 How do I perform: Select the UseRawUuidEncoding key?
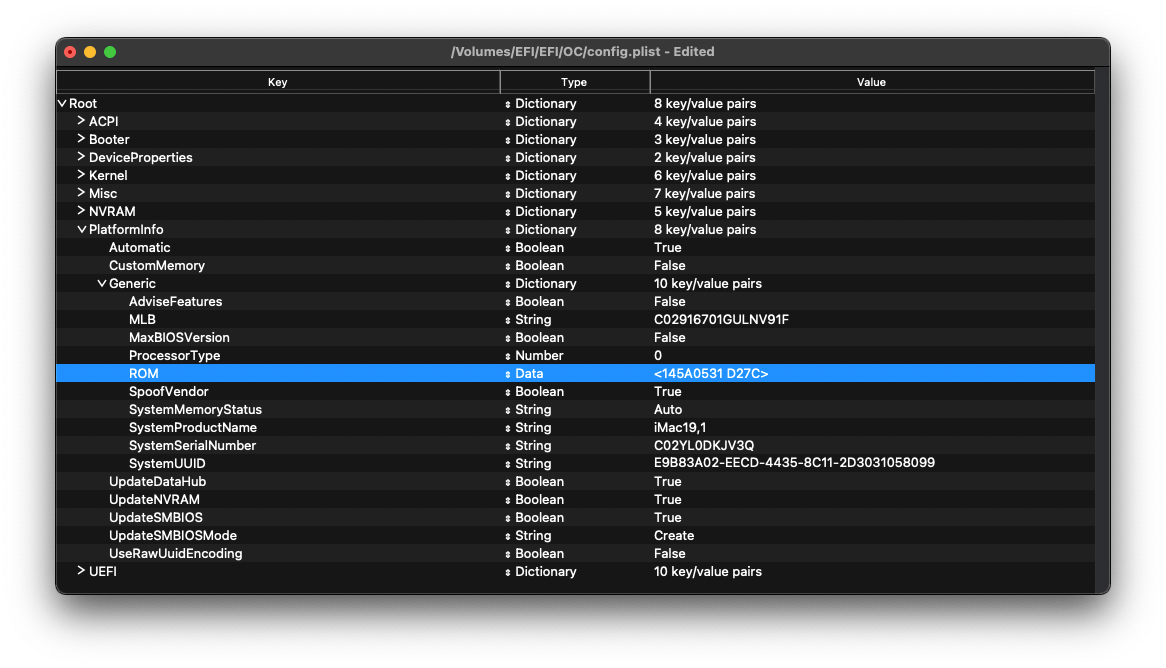[x=175, y=553]
